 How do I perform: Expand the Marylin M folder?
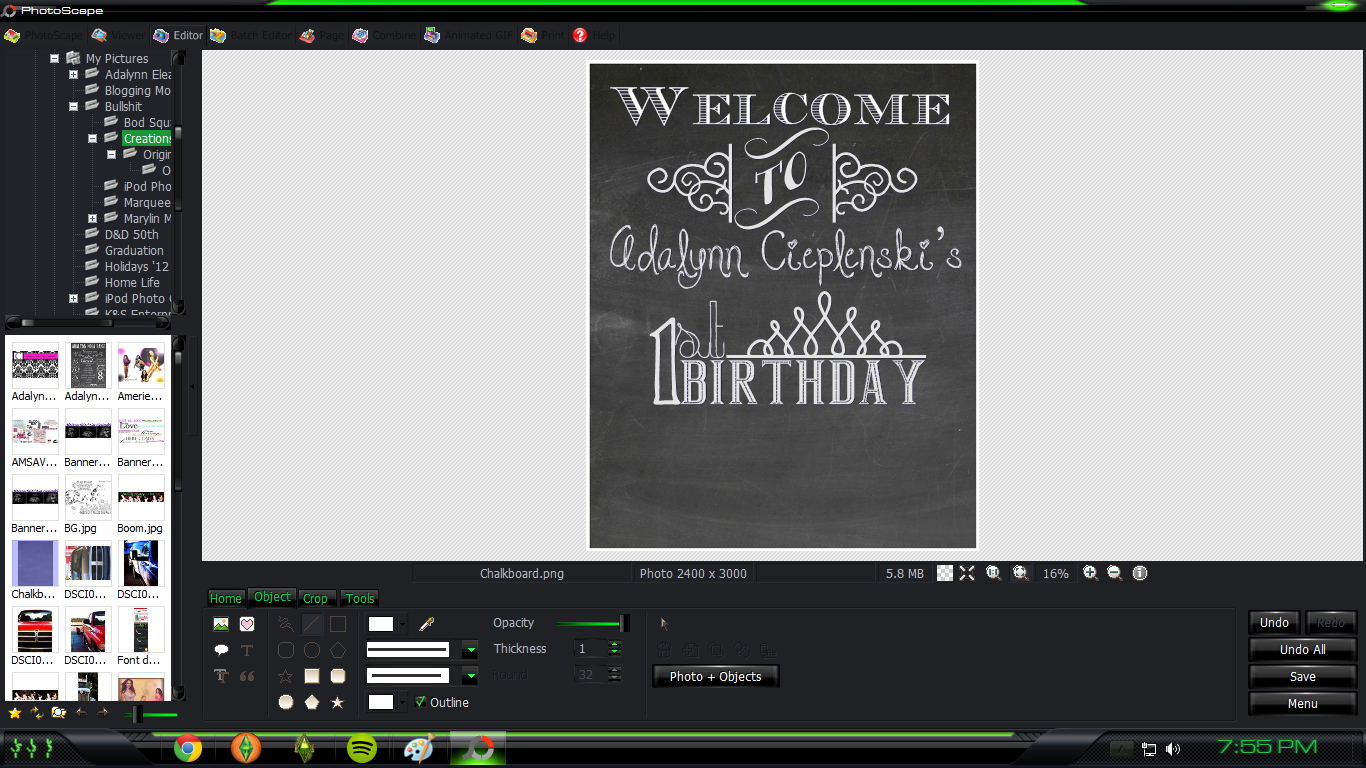click(x=93, y=219)
